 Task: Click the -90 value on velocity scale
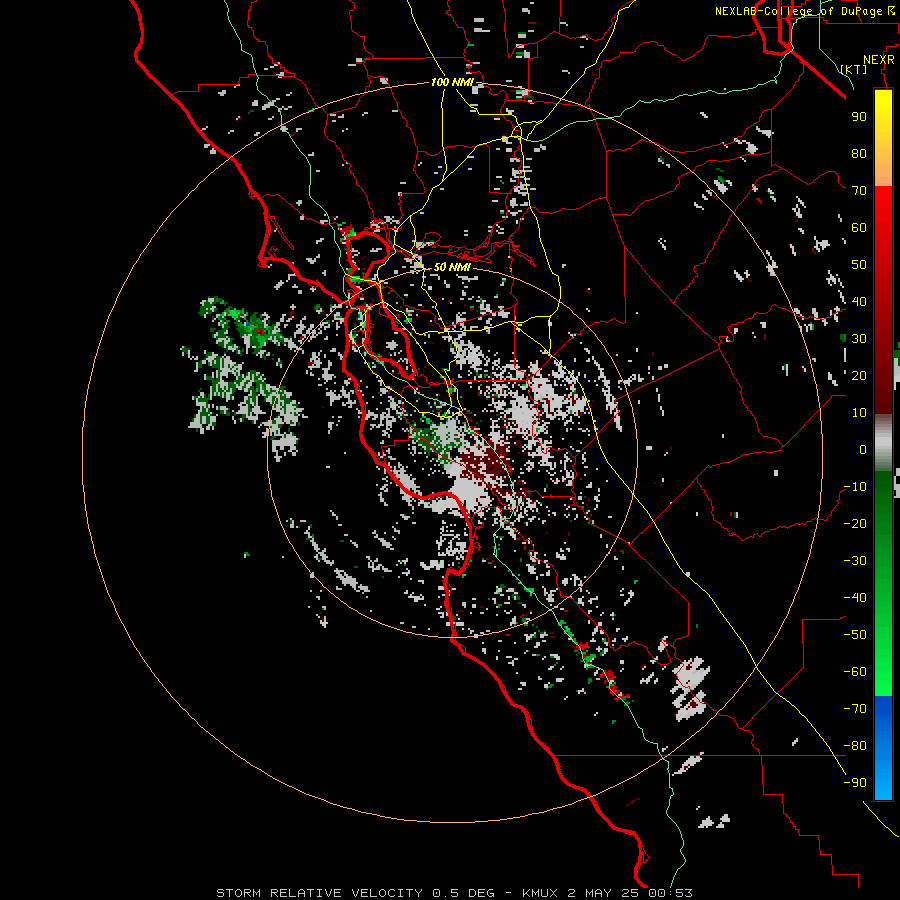(855, 783)
